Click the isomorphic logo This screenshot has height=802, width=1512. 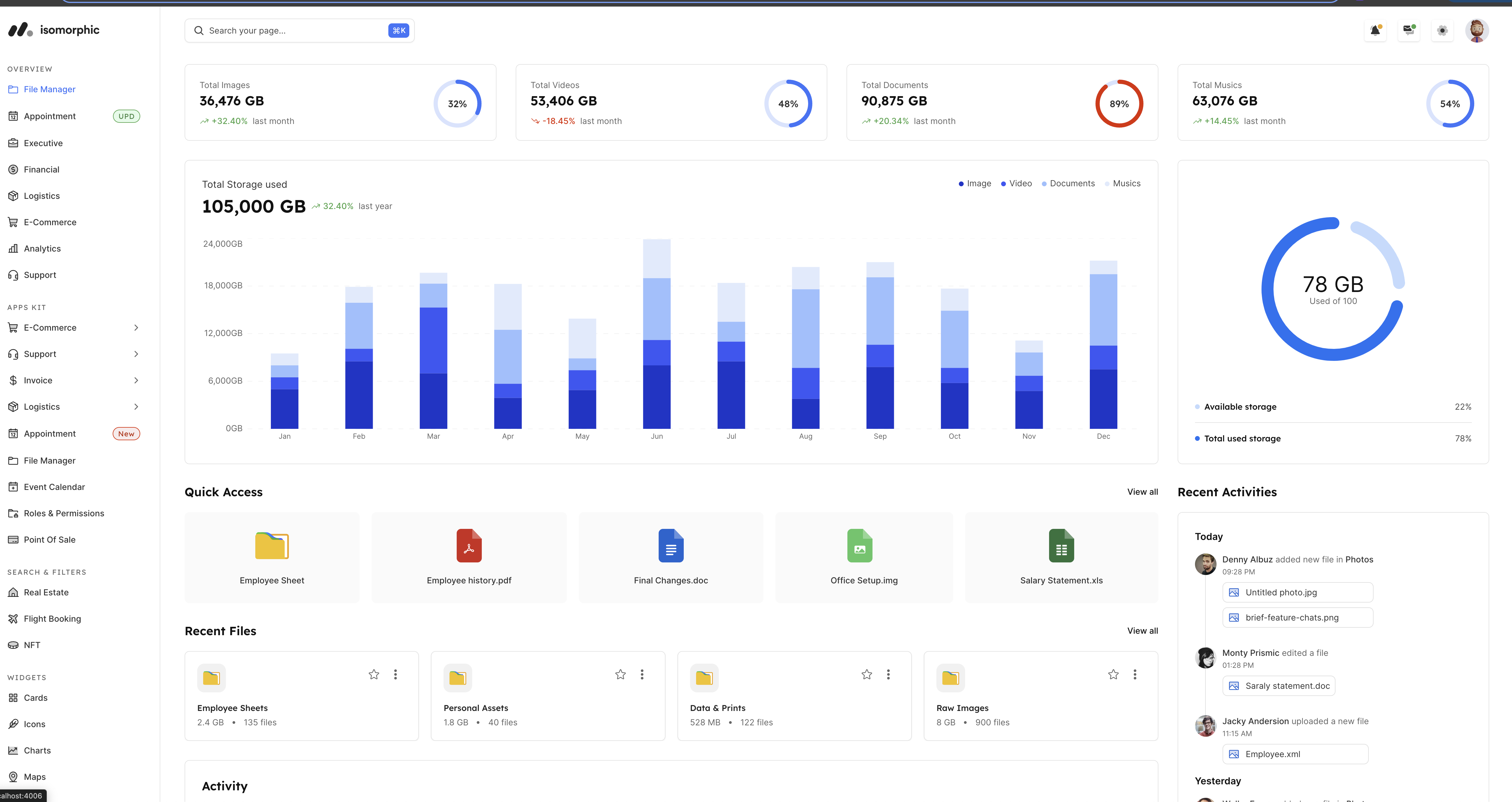[54, 30]
